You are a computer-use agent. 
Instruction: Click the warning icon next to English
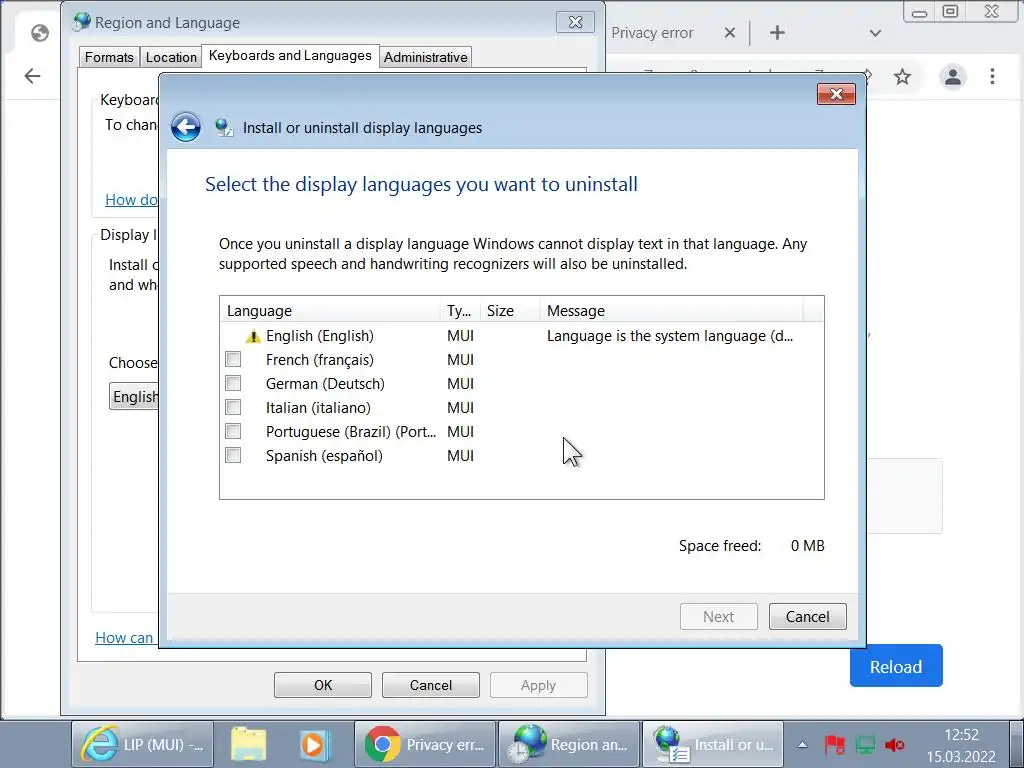253,336
